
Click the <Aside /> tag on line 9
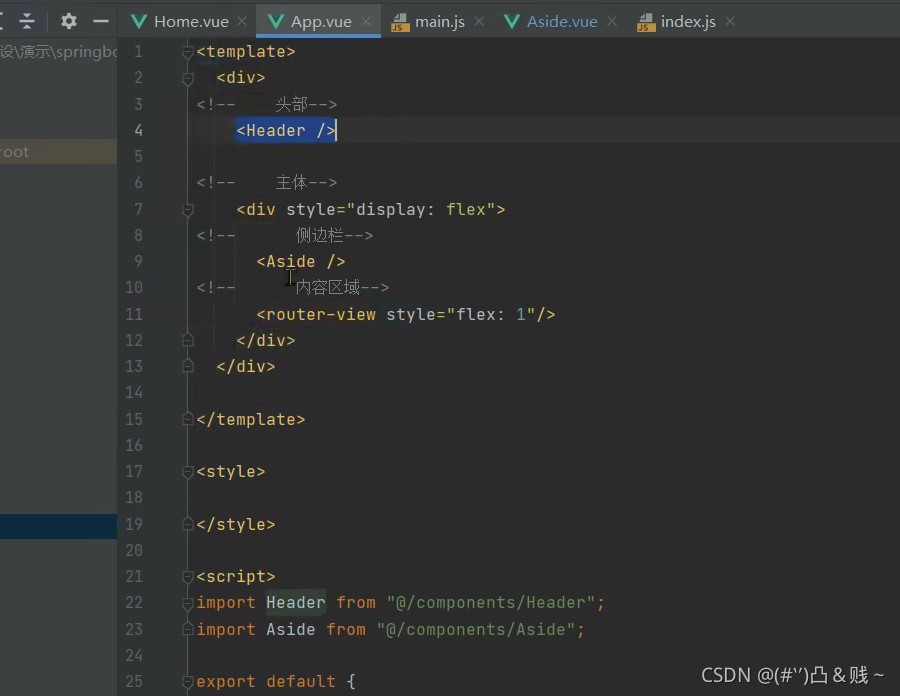(x=301, y=262)
